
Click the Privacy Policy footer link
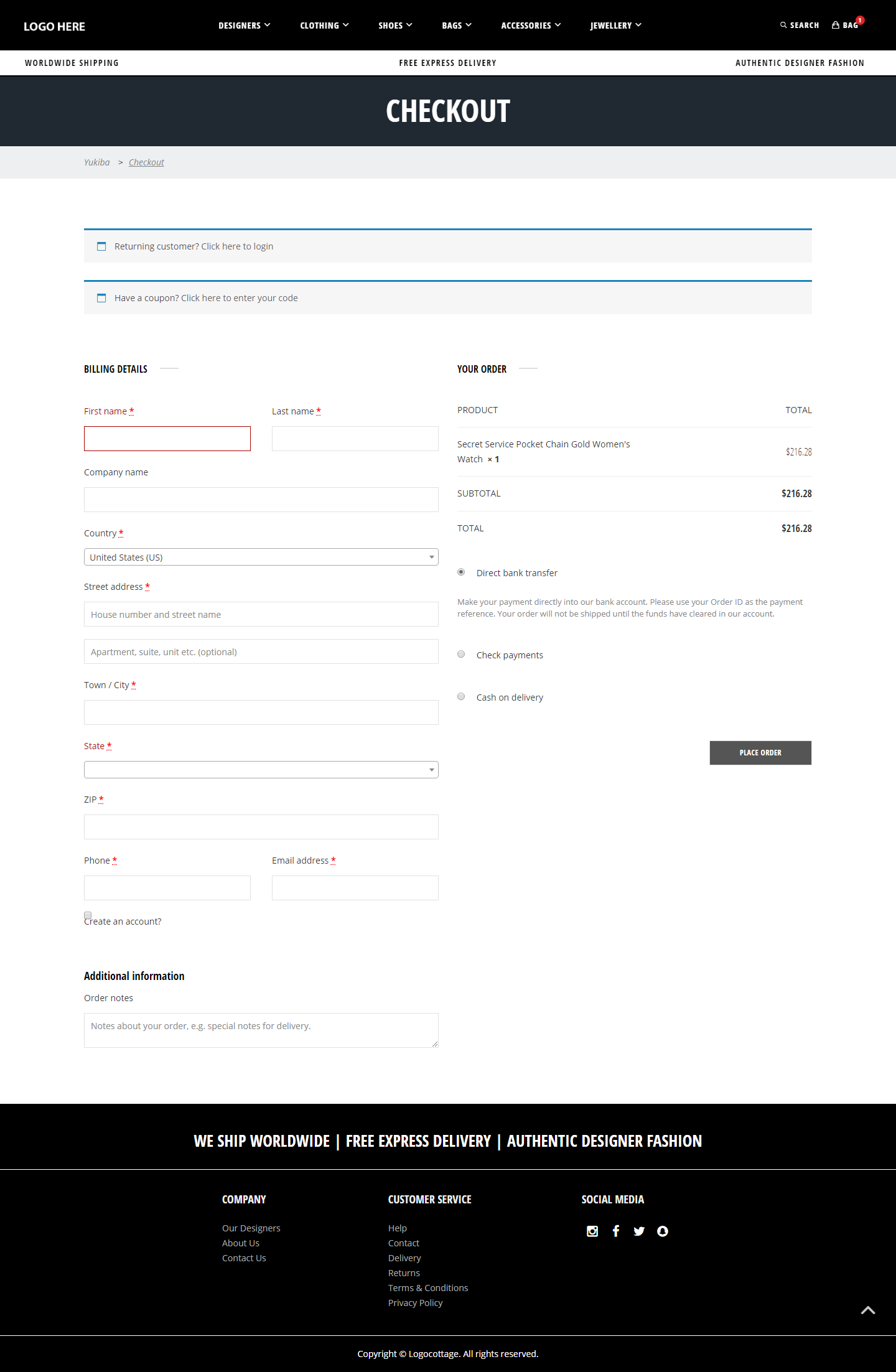415,1303
